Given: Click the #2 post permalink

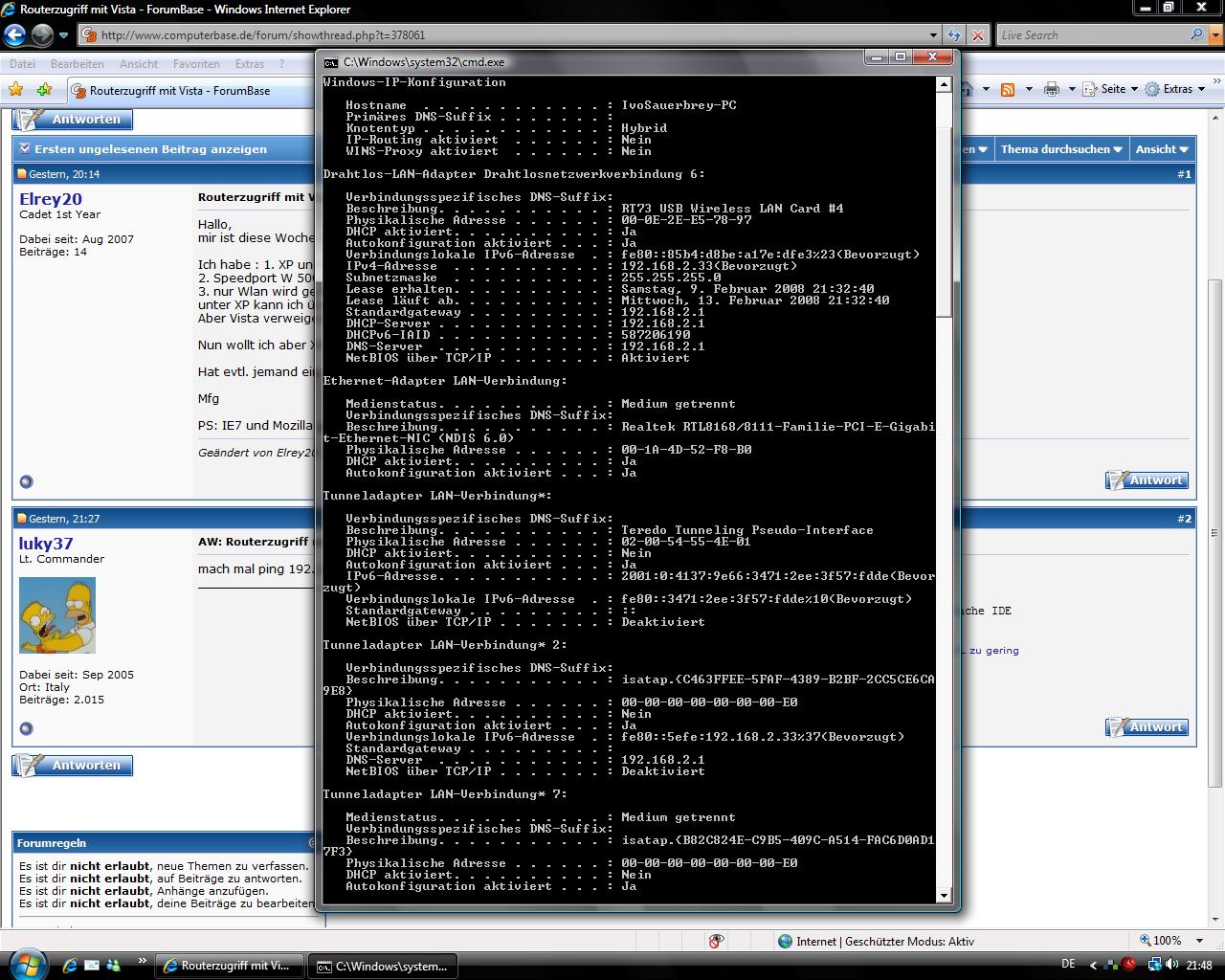Looking at the screenshot, I should coord(1184,519).
